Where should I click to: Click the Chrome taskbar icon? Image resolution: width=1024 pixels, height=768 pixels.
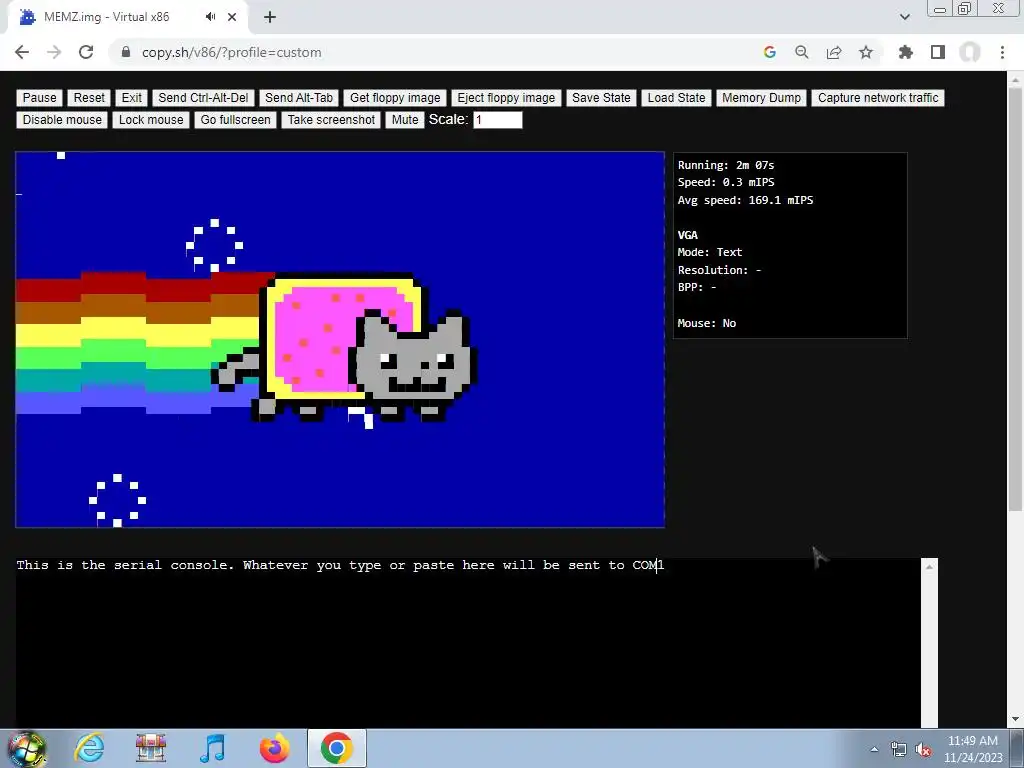coord(337,748)
